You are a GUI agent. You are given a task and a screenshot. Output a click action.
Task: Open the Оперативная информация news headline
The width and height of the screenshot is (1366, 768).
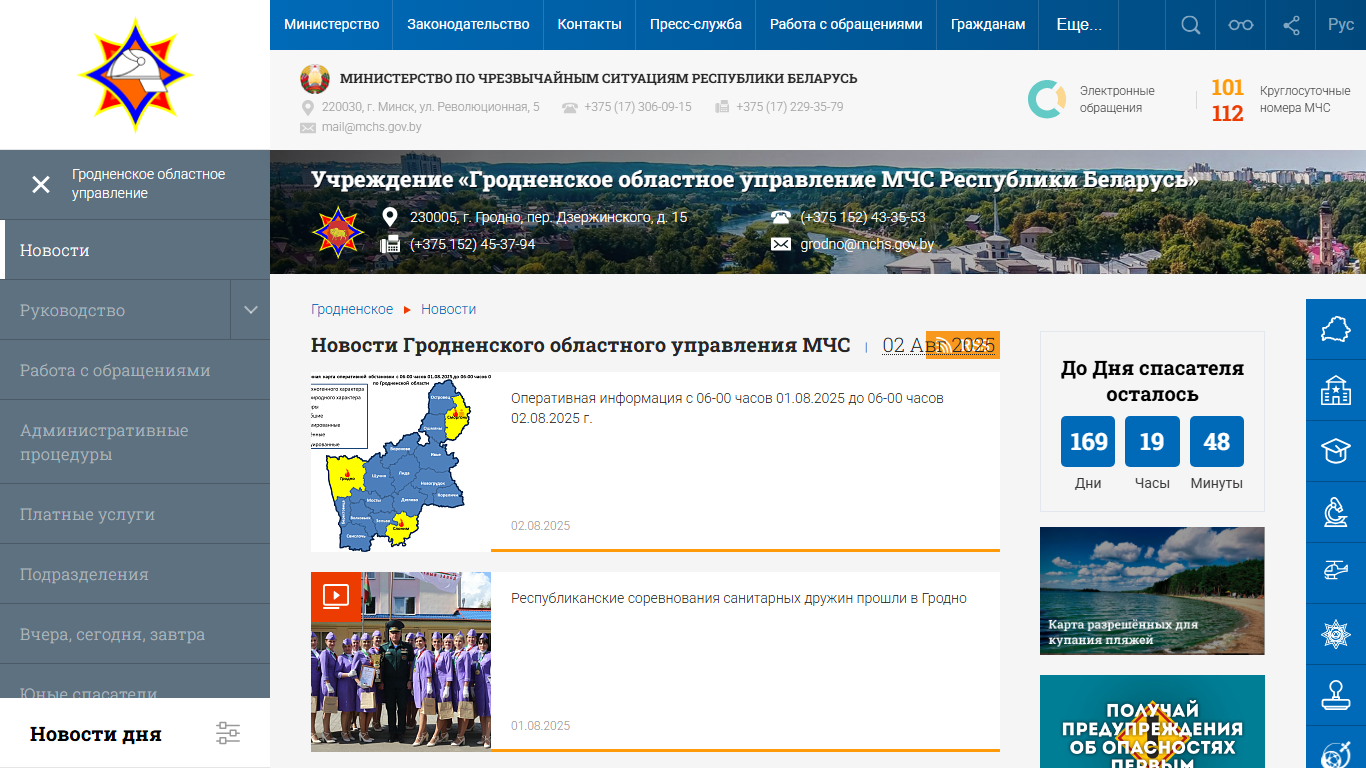[x=727, y=408]
